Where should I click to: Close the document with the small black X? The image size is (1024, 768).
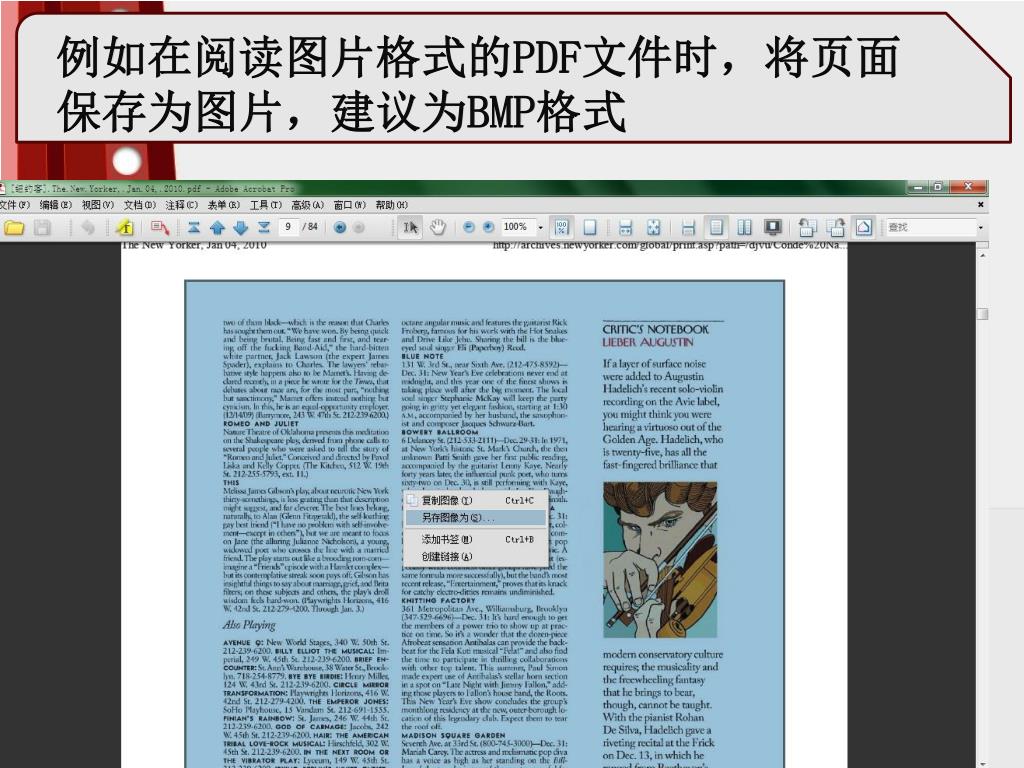(980, 205)
